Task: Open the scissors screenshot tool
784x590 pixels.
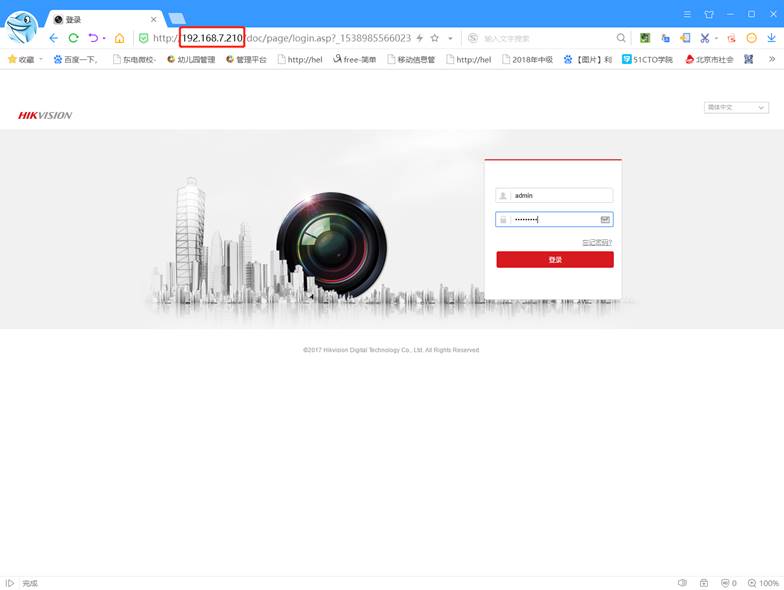Action: pos(704,38)
